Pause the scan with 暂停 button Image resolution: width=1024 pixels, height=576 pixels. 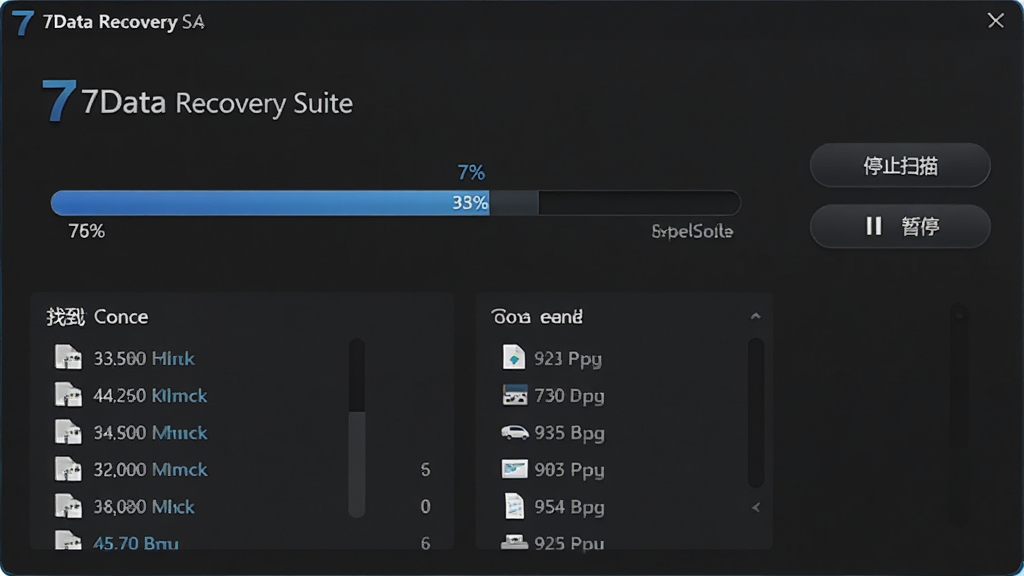click(x=900, y=226)
